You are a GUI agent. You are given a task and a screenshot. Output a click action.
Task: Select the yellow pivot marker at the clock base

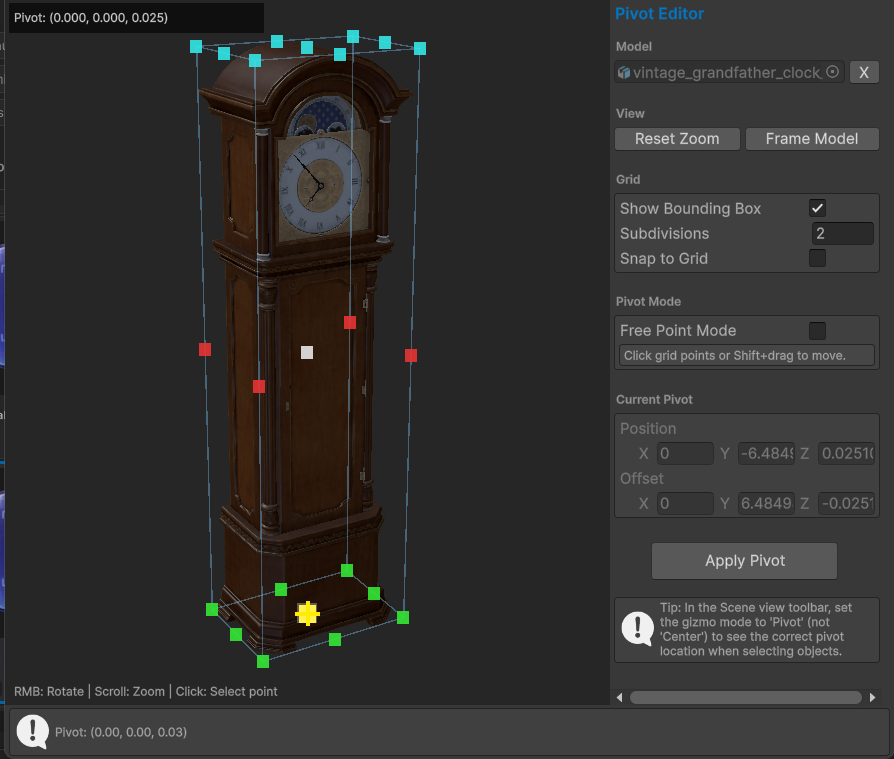point(307,613)
